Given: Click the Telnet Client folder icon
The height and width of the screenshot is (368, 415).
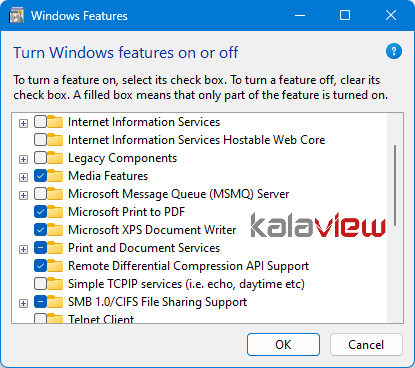Looking at the screenshot, I should [x=55, y=318].
